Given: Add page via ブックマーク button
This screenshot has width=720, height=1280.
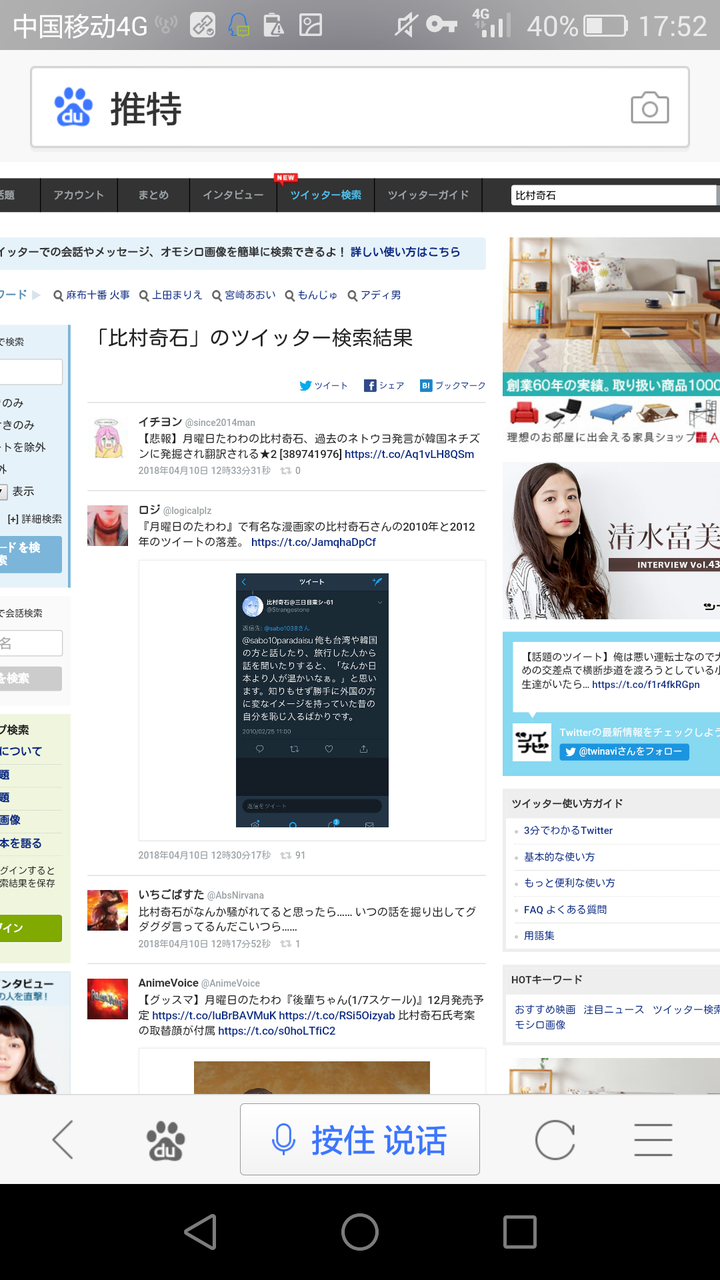Looking at the screenshot, I should (x=453, y=385).
